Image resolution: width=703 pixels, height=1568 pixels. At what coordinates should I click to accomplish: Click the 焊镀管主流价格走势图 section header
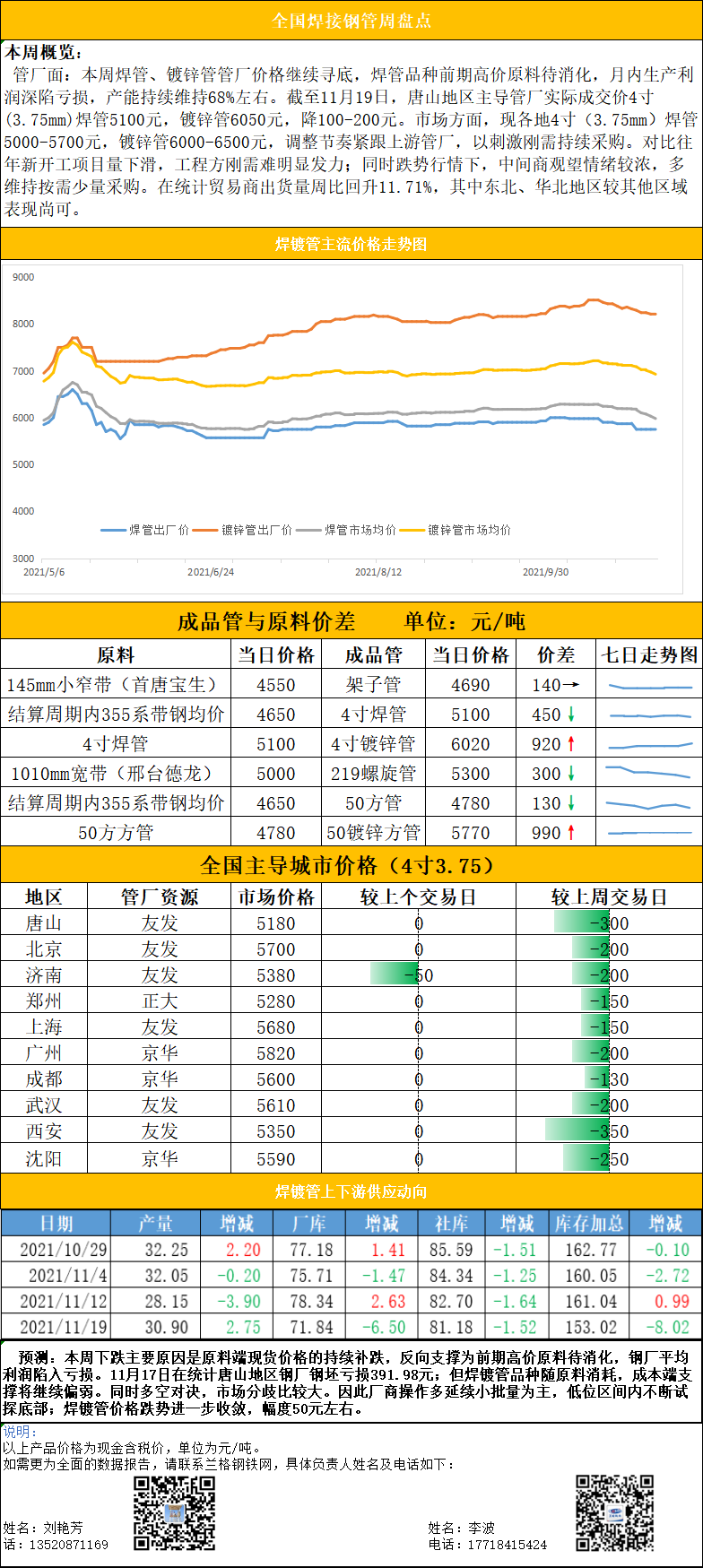pyautogui.click(x=351, y=244)
